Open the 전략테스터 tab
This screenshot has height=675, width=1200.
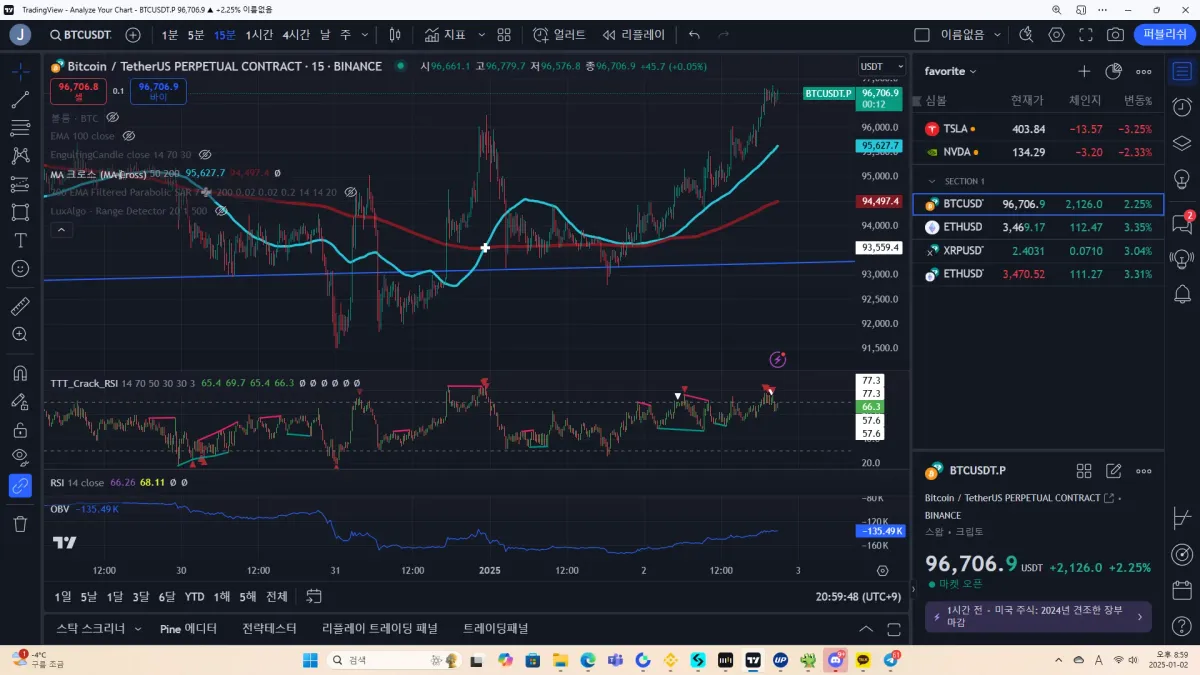point(269,628)
